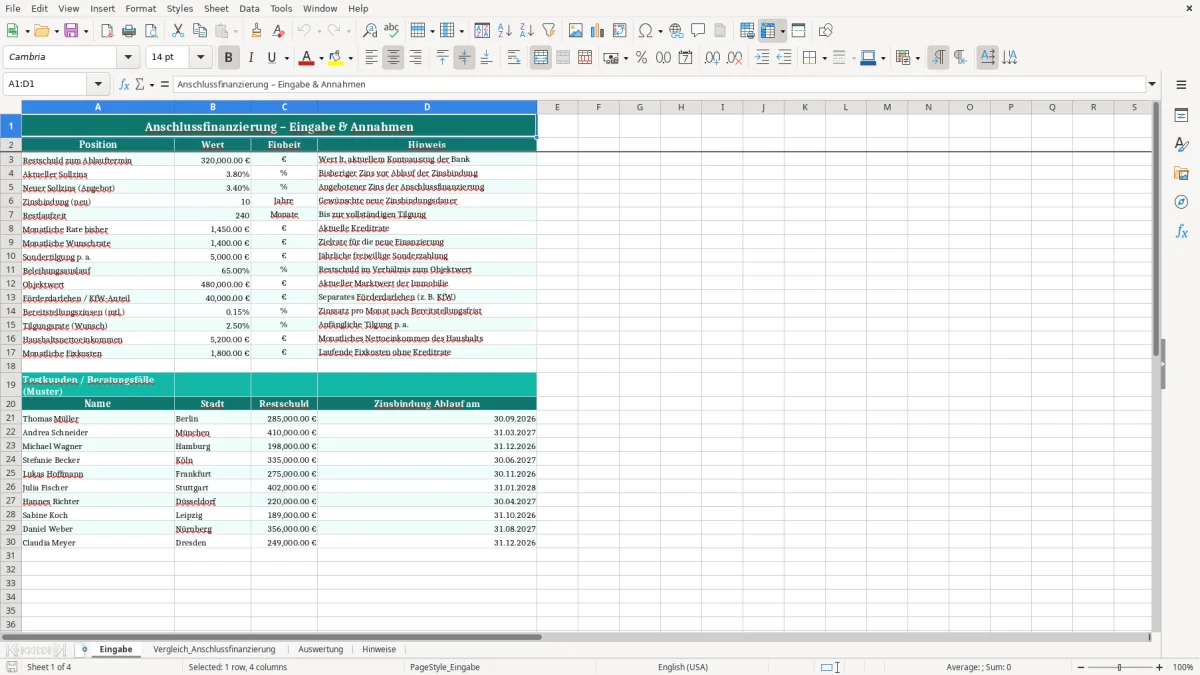Toggle Center Vertically alignment
Viewport: 1200px width, 675px height.
pos(464,58)
